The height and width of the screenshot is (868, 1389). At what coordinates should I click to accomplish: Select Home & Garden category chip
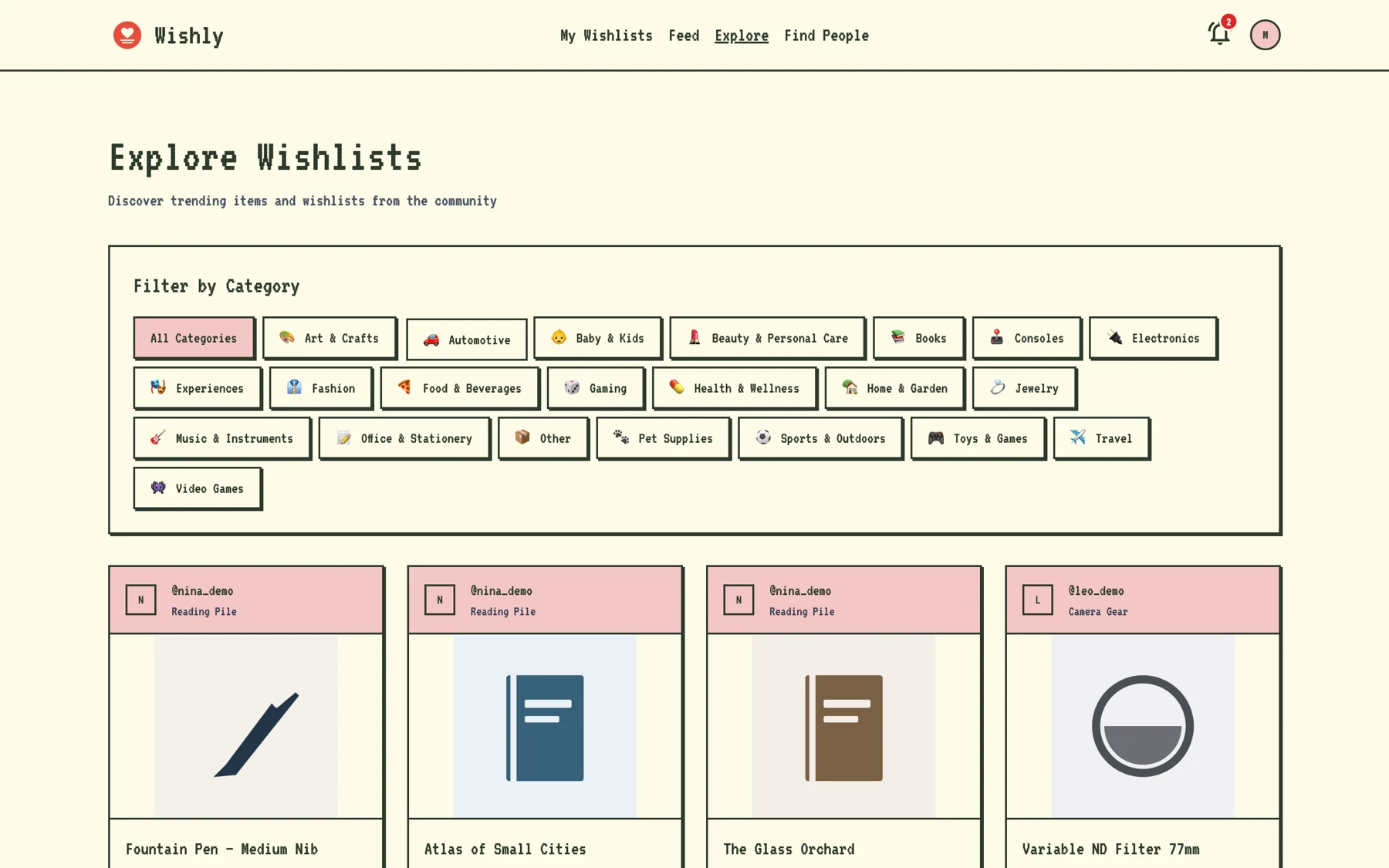click(x=894, y=388)
